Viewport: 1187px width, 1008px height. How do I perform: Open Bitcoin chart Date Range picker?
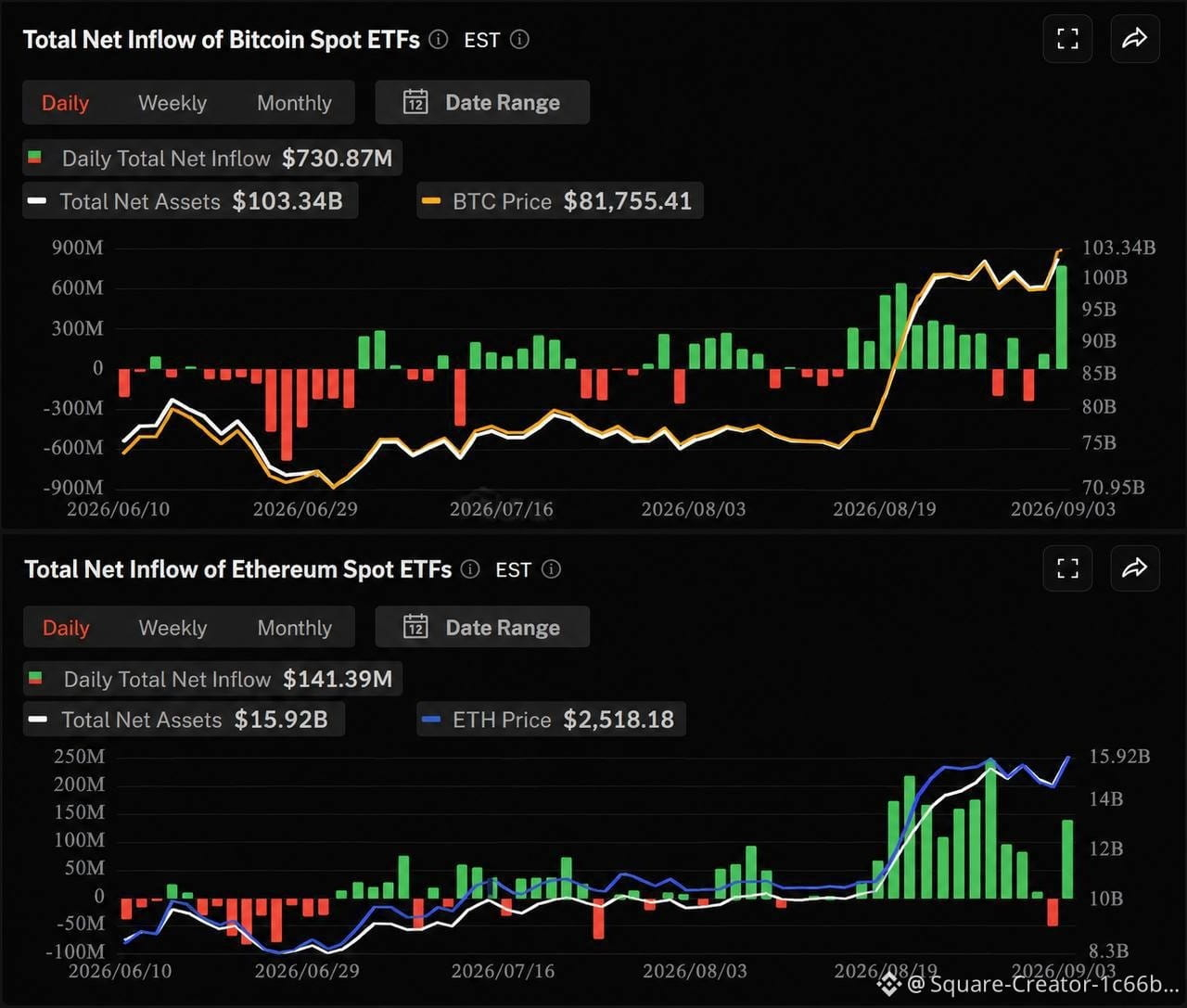482,102
